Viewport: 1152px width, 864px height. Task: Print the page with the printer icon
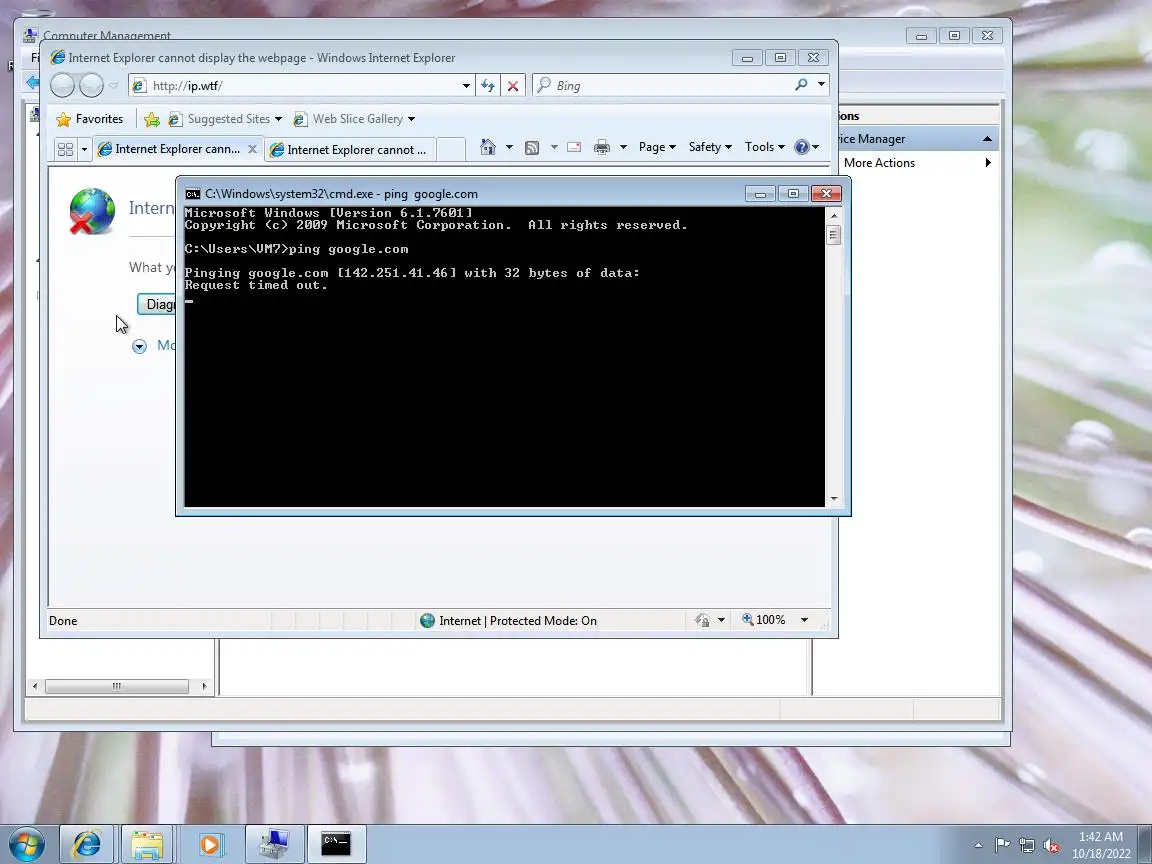[x=602, y=147]
